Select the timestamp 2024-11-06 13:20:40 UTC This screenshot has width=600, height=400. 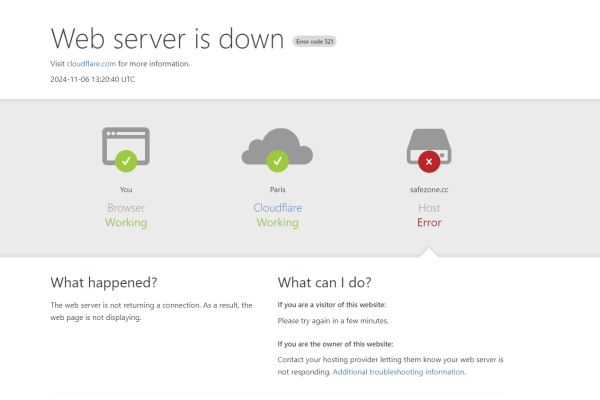[93, 79]
